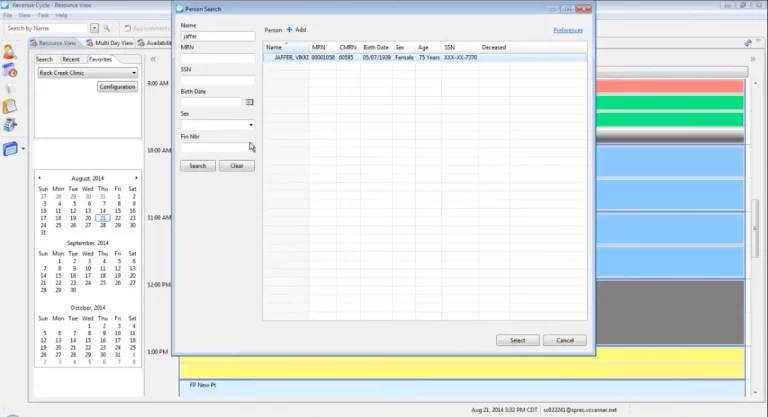Click the Search button in Person Search
Viewport: 768px width, 417px height.
(198, 166)
